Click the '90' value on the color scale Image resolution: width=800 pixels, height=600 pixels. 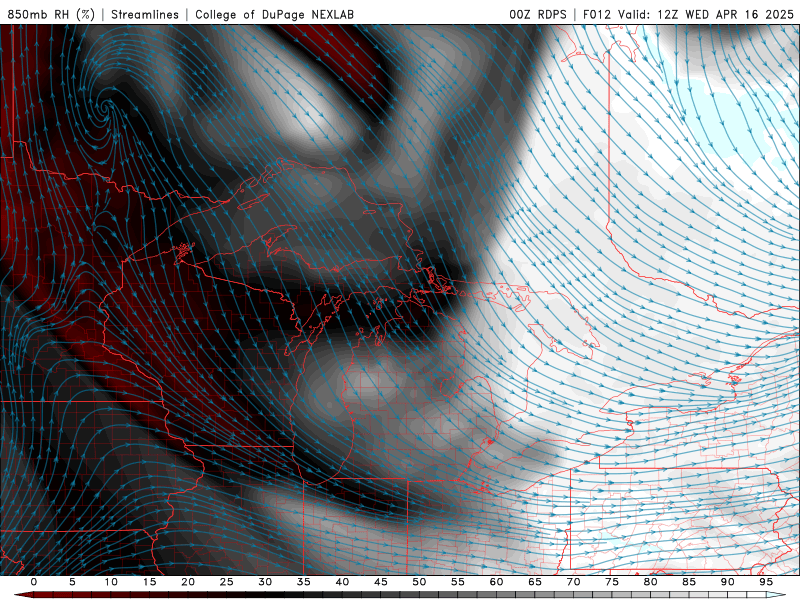[x=727, y=582]
